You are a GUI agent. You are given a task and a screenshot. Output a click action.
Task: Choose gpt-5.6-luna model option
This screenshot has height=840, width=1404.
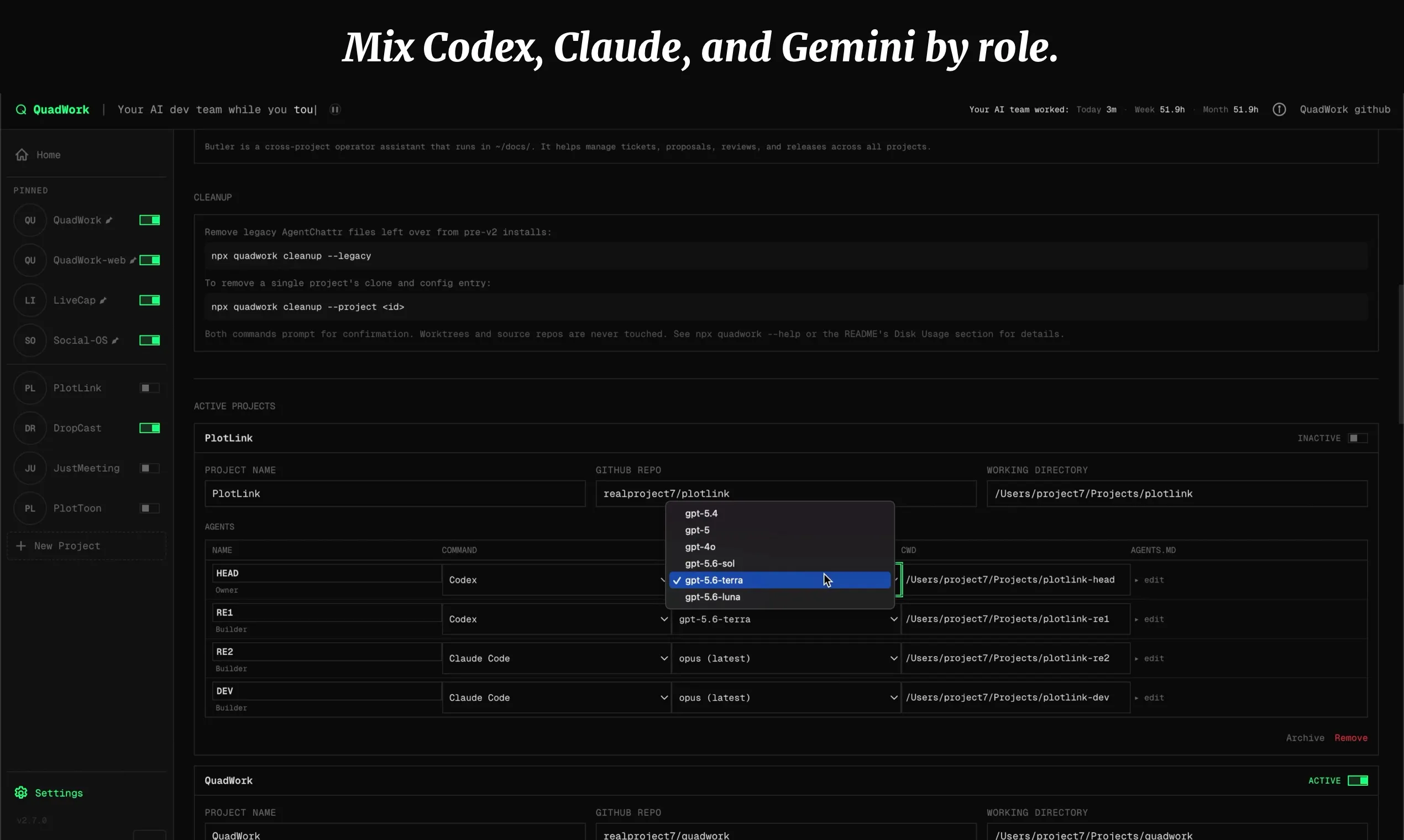(x=779, y=597)
